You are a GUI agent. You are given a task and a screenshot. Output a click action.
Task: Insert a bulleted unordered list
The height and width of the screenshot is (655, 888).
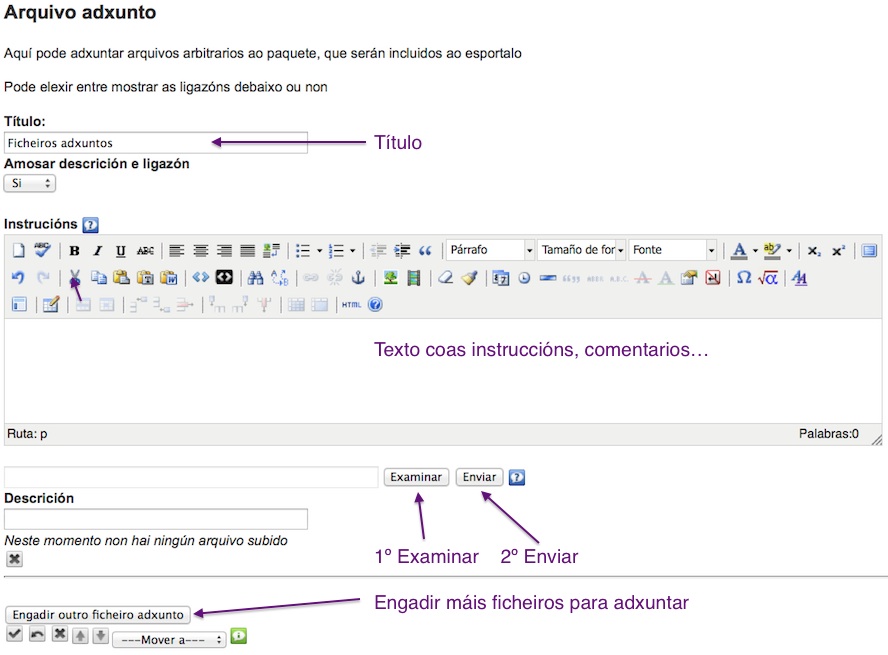pos(303,251)
